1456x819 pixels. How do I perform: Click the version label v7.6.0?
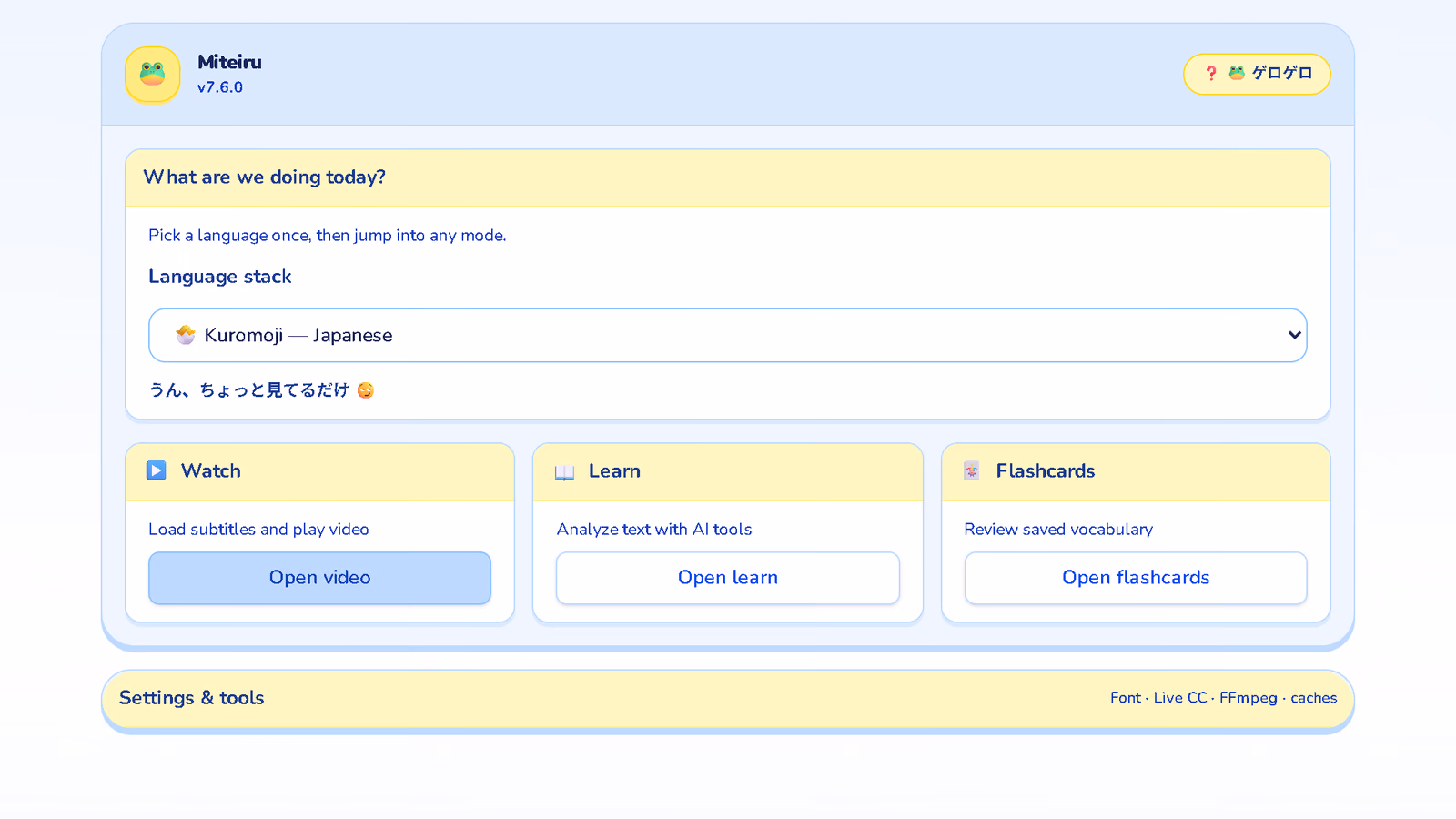[220, 87]
